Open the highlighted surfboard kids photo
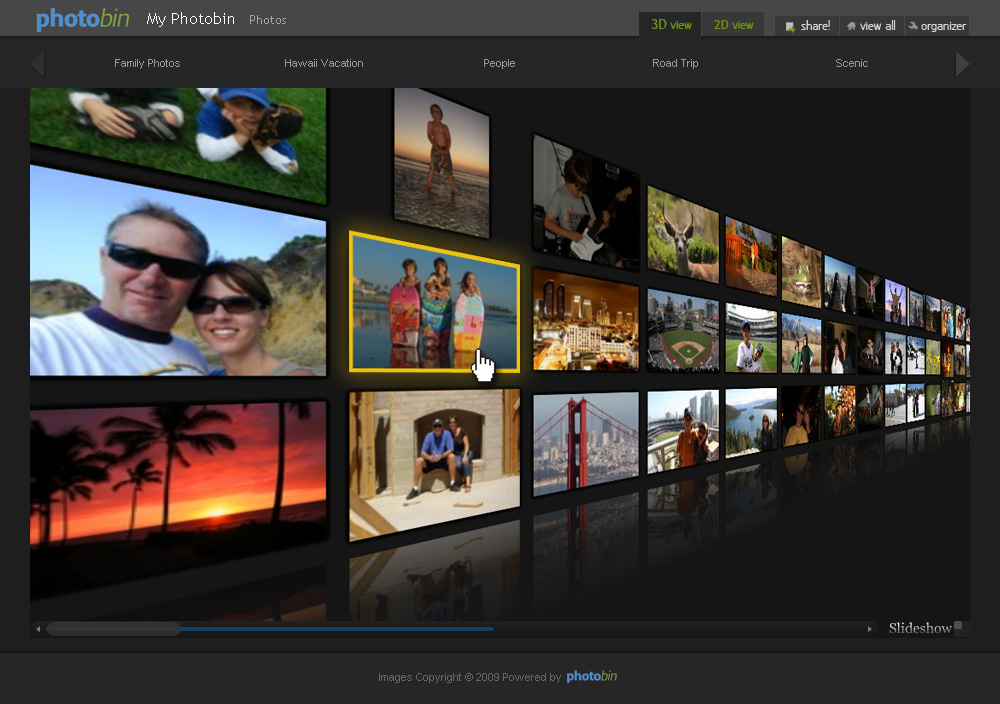The width and height of the screenshot is (1000, 704). click(434, 302)
